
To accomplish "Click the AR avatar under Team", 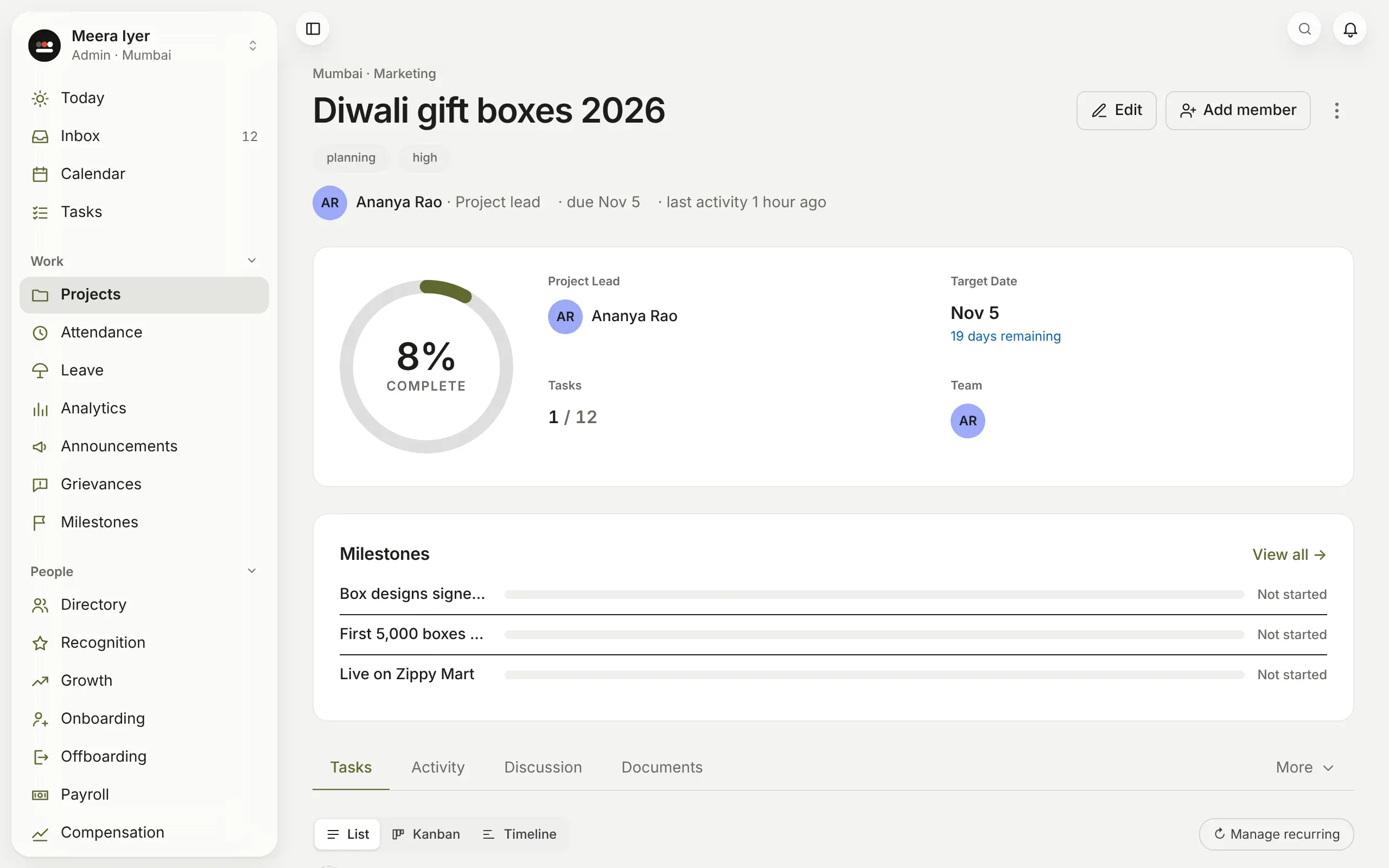I will point(968,421).
